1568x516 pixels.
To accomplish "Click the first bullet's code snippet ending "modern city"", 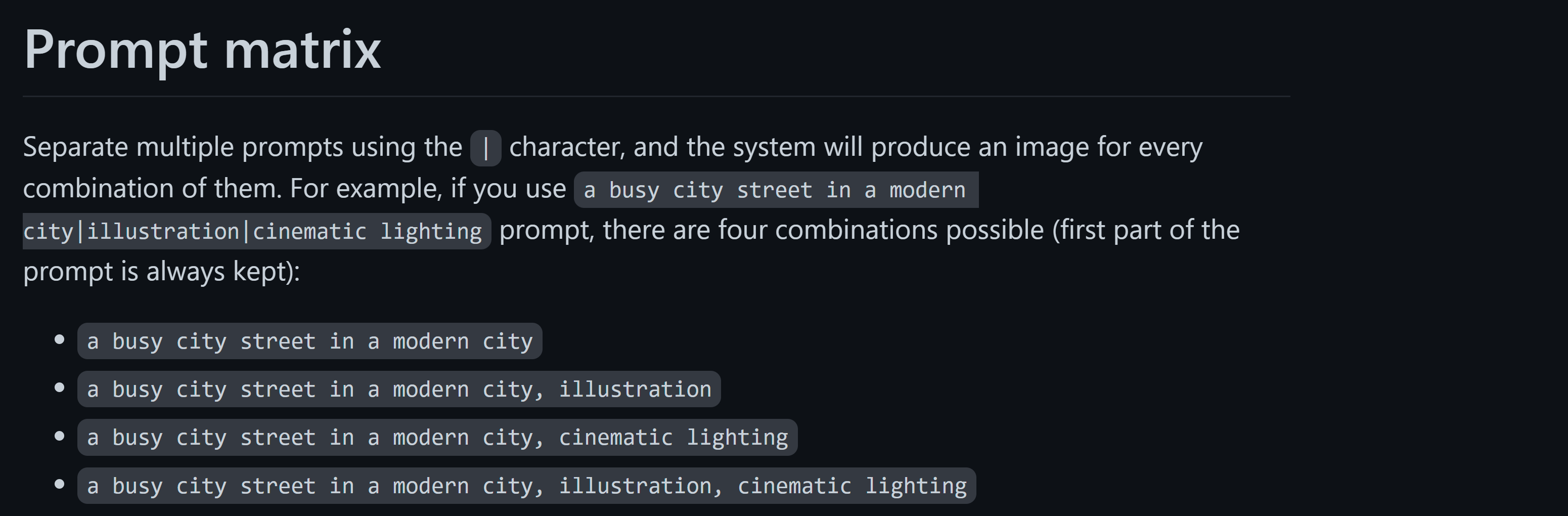I will [x=309, y=341].
